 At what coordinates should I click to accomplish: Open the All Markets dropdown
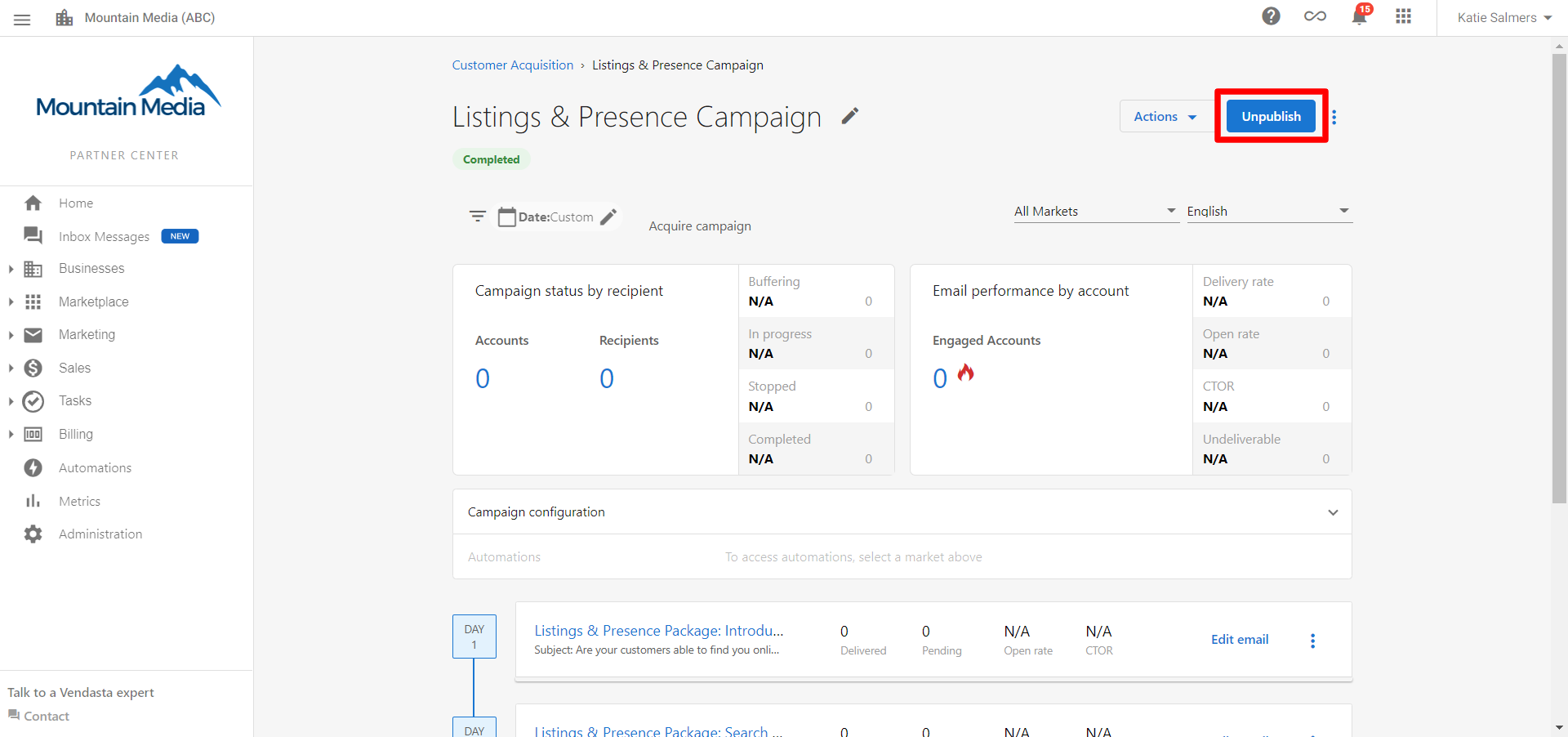pyautogui.click(x=1096, y=212)
